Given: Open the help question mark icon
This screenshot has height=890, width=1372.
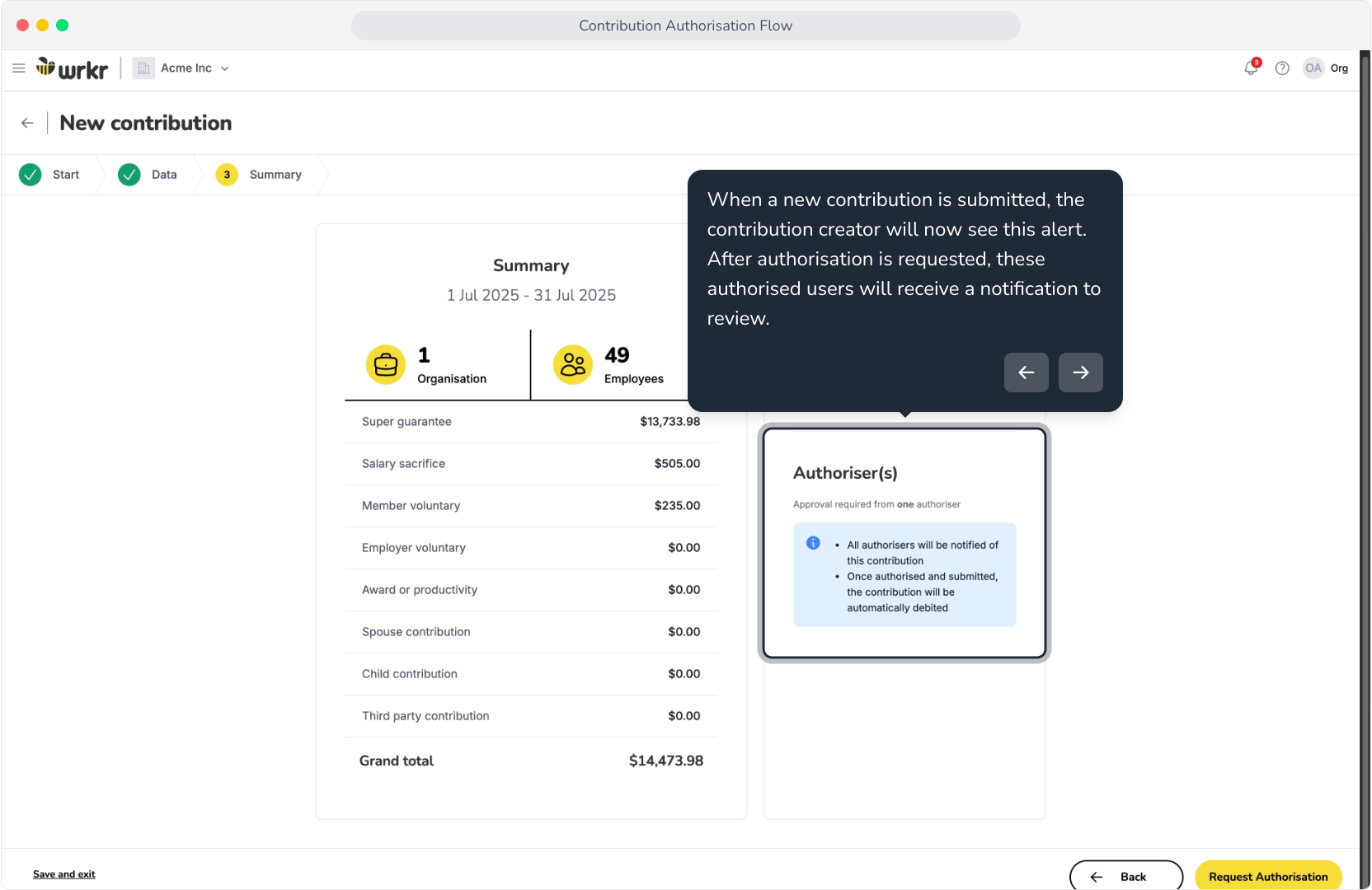Looking at the screenshot, I should click(x=1282, y=68).
